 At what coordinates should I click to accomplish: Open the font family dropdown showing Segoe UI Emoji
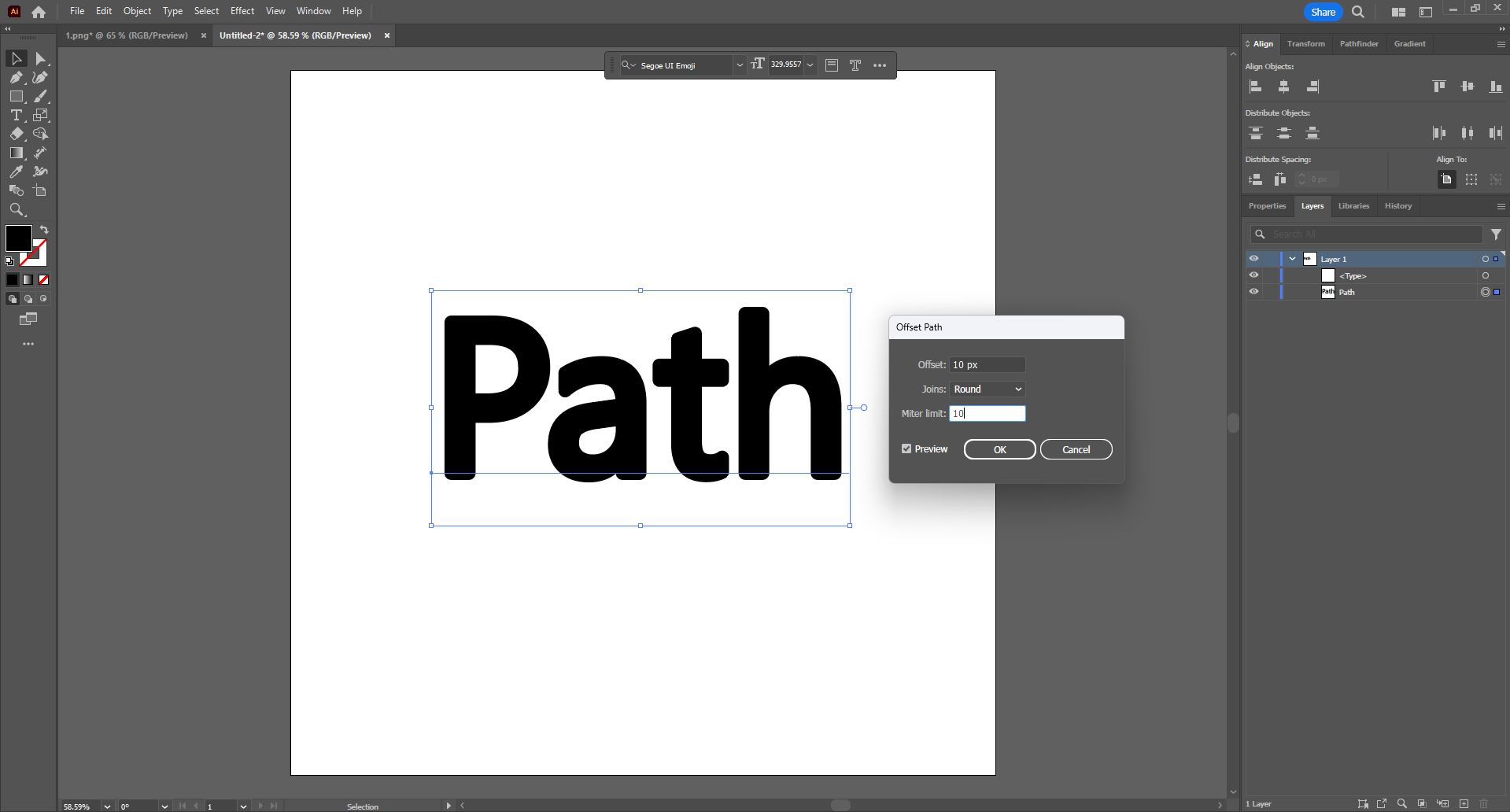point(740,65)
